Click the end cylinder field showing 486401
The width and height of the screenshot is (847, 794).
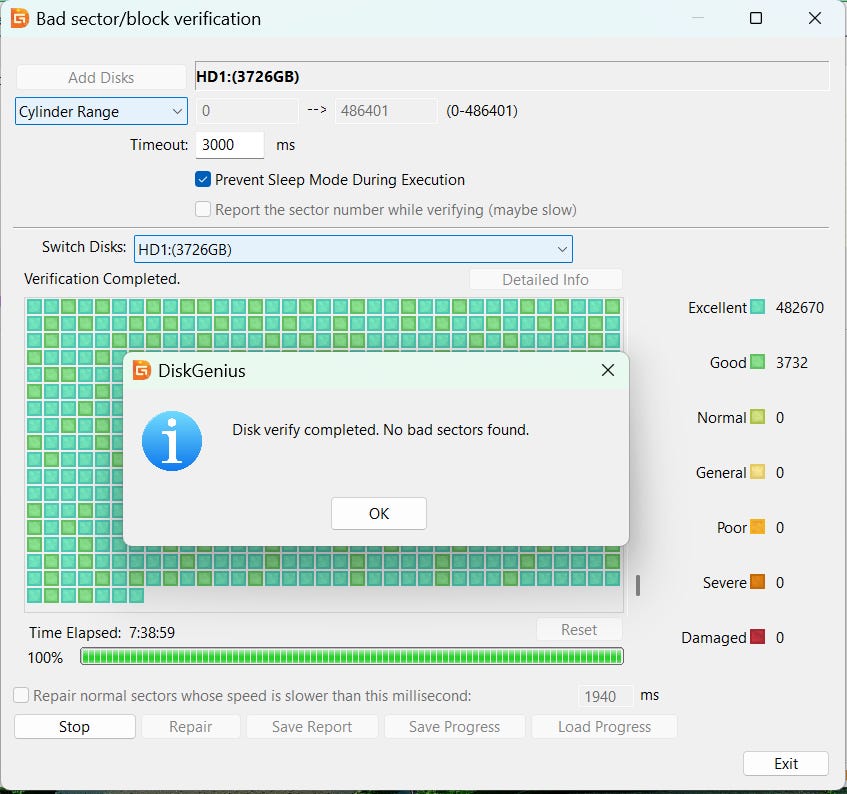pos(386,111)
